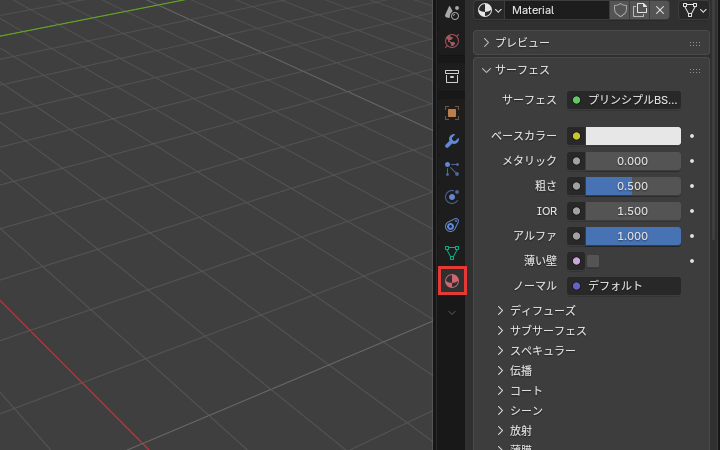Open the Collection properties tab icon

[x=452, y=76]
